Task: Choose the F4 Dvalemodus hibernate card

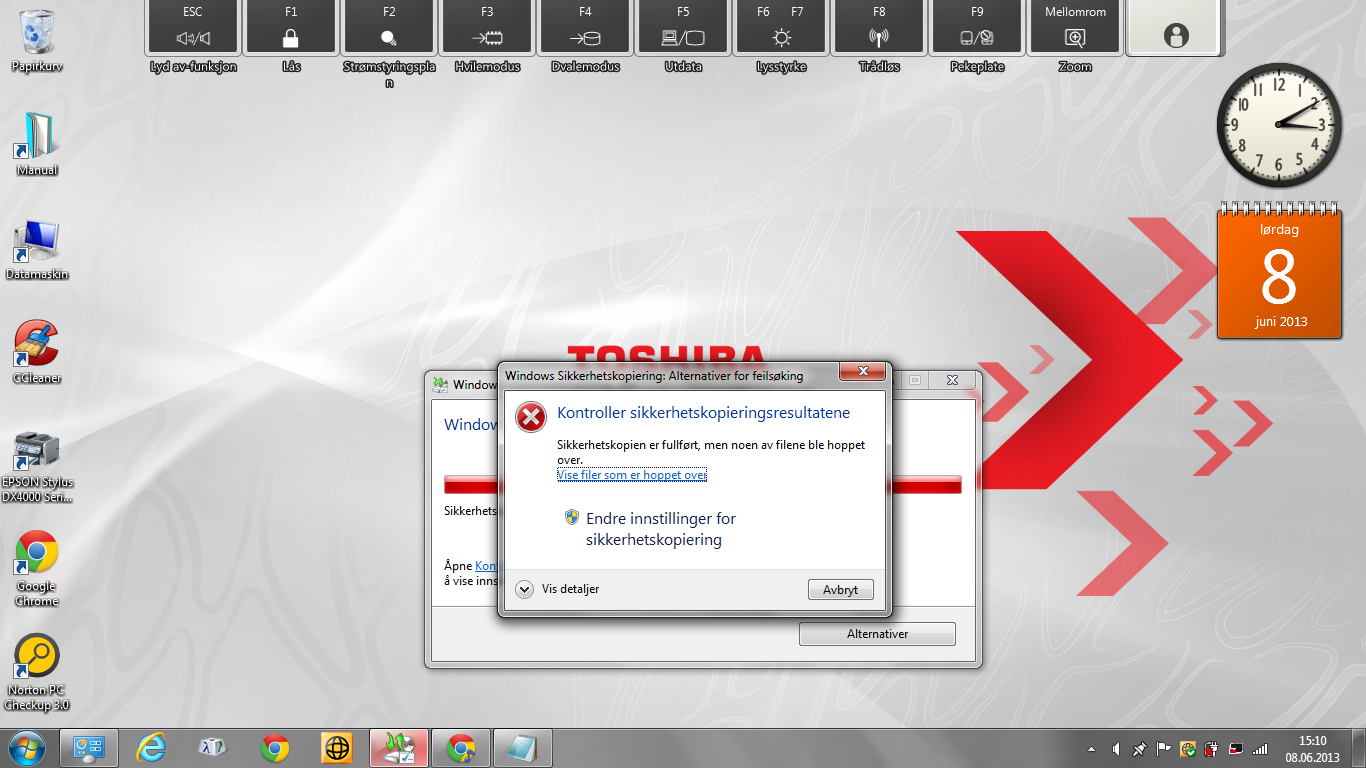Action: [585, 28]
